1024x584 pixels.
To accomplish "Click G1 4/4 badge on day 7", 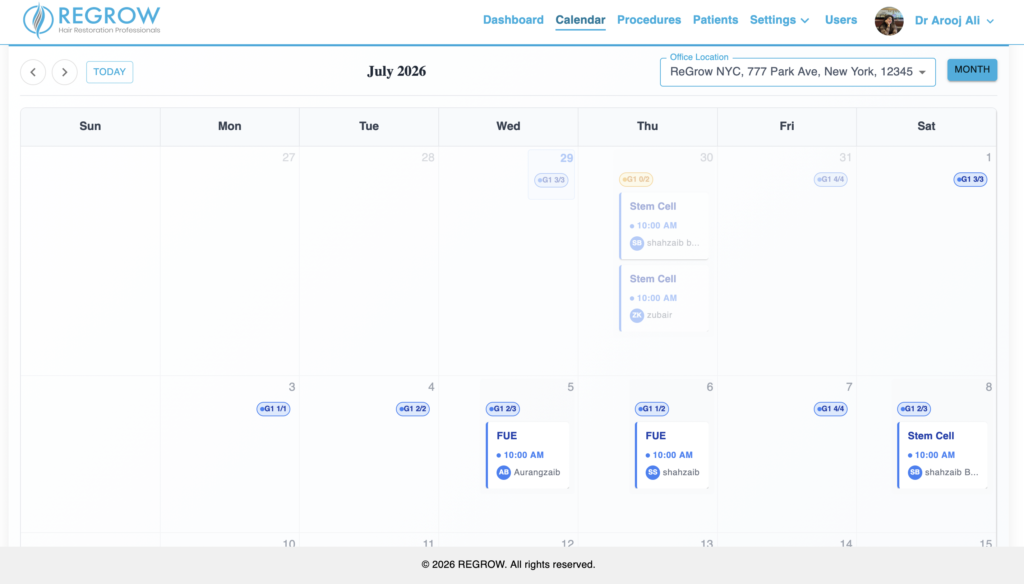I will pos(831,409).
